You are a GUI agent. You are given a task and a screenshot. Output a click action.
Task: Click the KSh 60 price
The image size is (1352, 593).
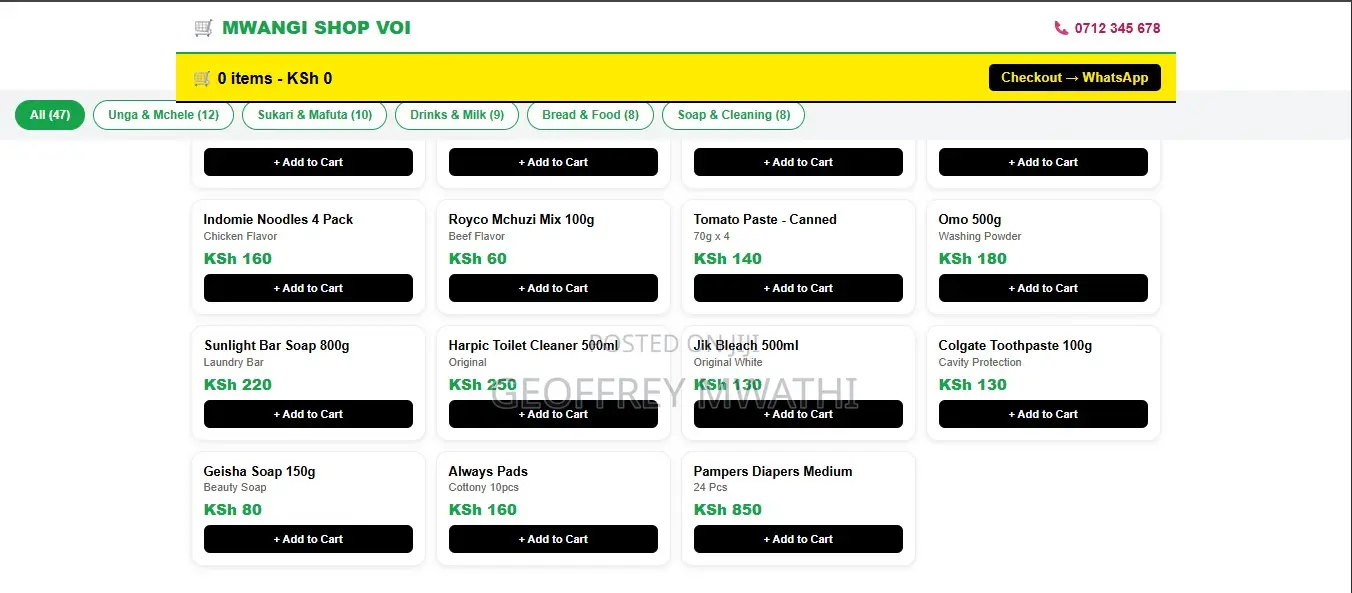[x=478, y=259]
